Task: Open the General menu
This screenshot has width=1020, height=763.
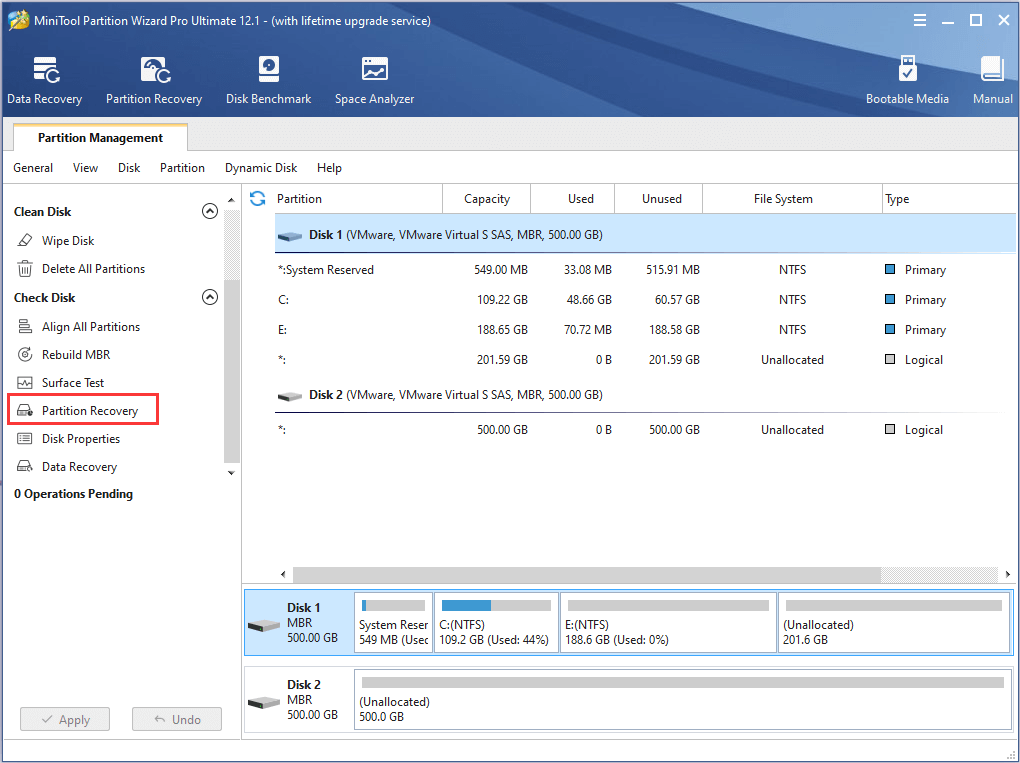Action: (33, 168)
